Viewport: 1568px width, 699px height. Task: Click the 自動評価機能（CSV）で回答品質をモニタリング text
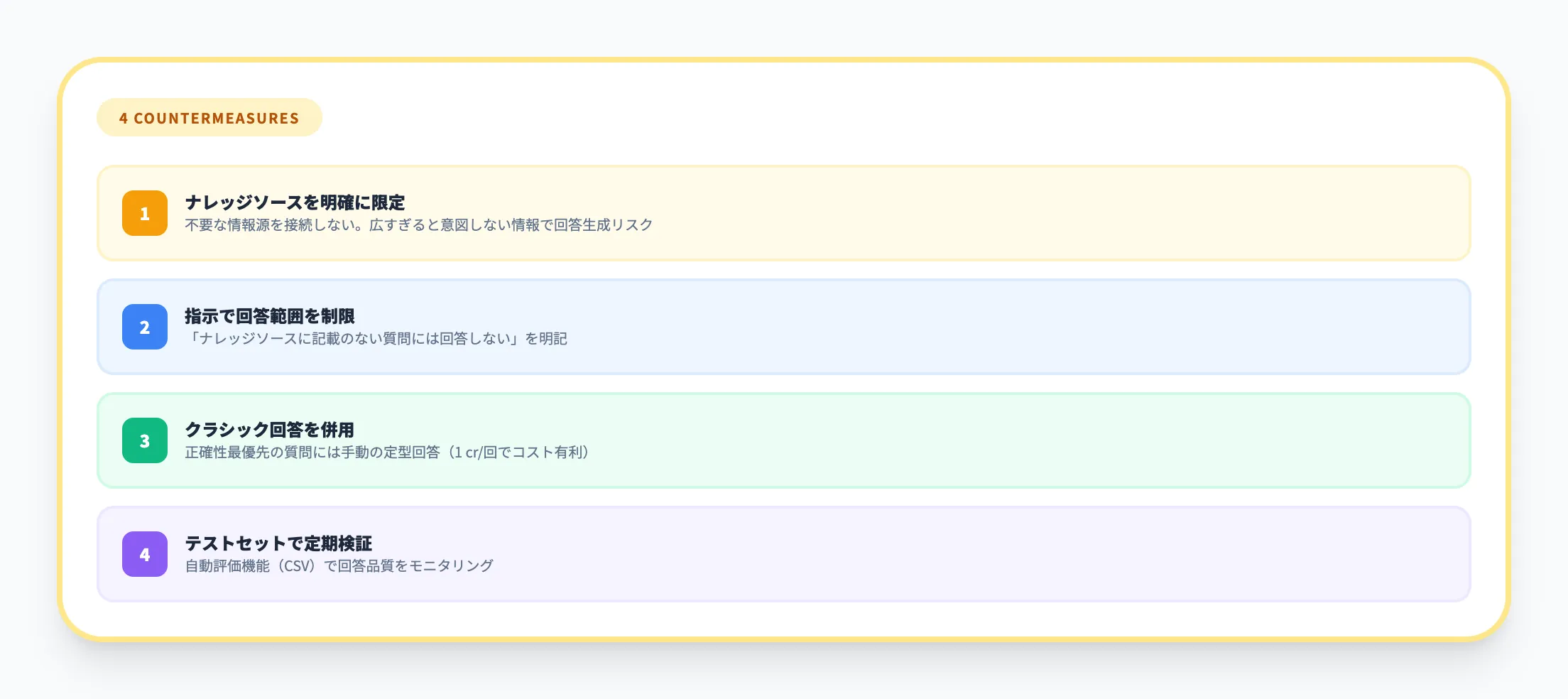coord(338,565)
